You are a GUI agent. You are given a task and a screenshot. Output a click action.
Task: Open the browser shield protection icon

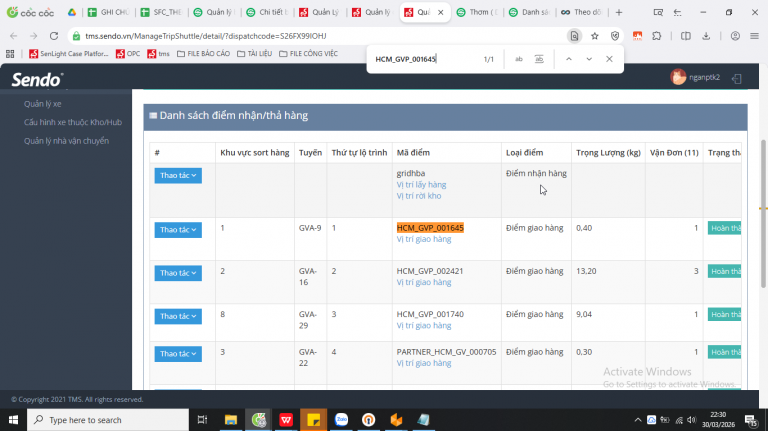tap(615, 36)
